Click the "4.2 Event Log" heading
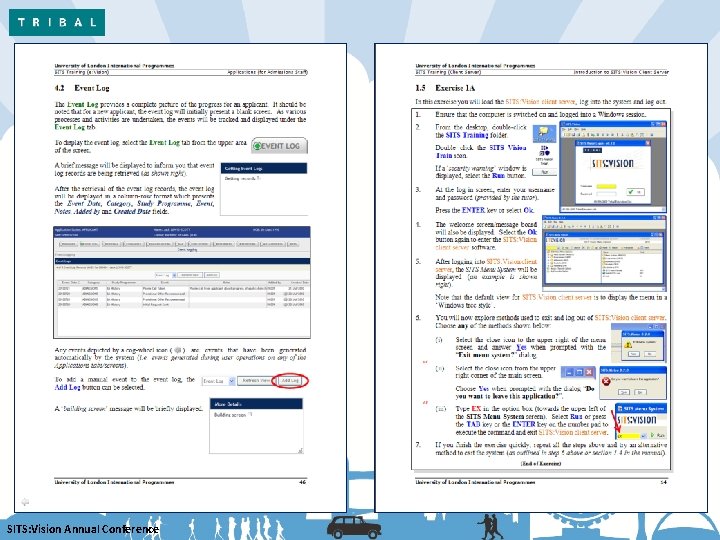The image size is (720, 540). 82,88
